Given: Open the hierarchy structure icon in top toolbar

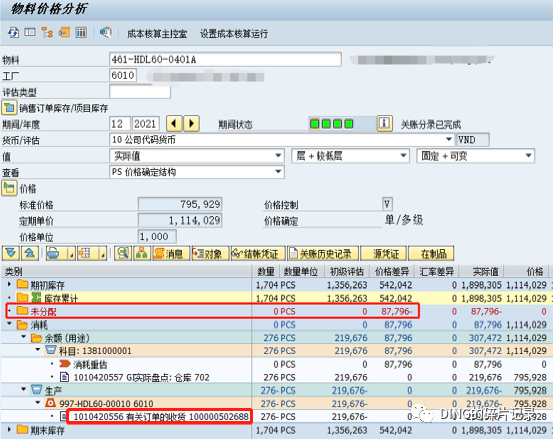Looking at the screenshot, I should pos(47,32).
